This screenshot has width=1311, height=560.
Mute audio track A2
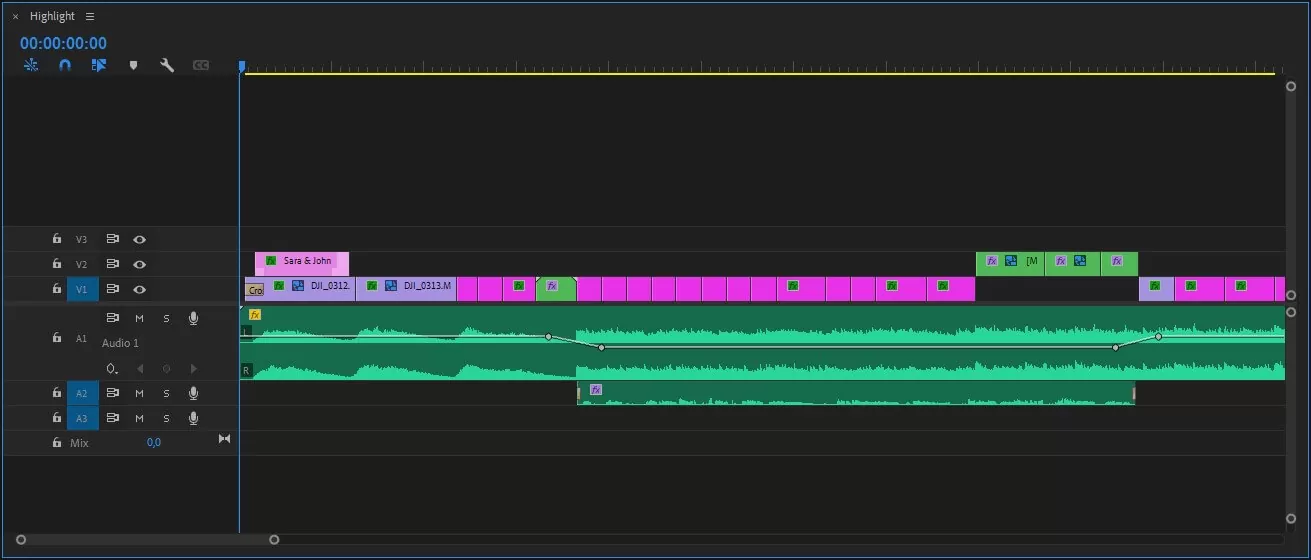(140, 393)
